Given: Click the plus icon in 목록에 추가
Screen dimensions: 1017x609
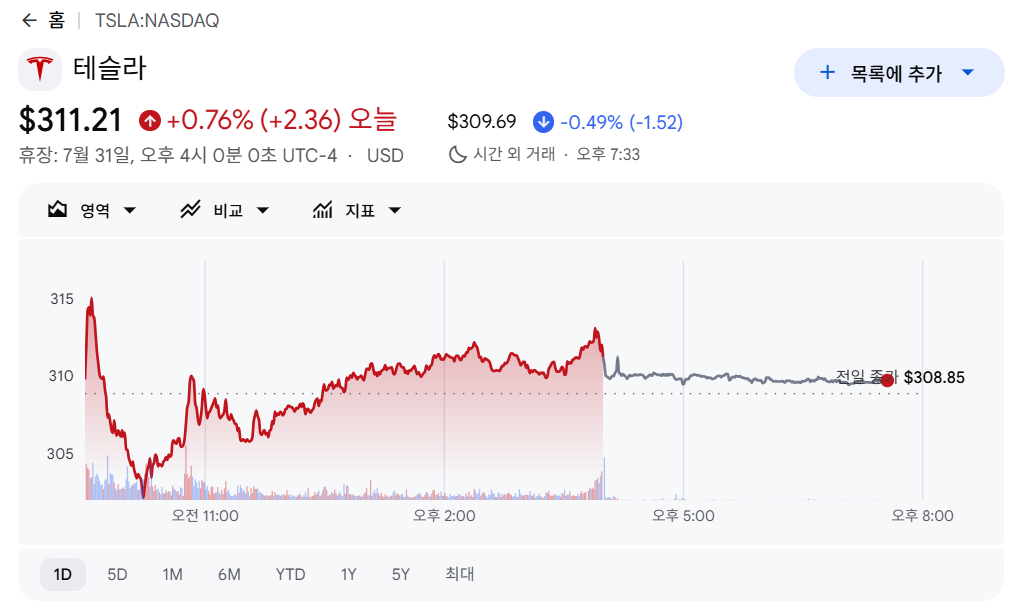Looking at the screenshot, I should pos(827,72).
